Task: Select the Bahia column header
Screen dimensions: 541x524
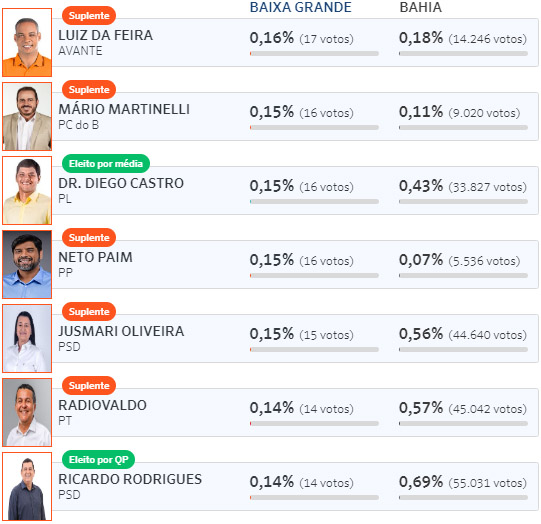Action: pyautogui.click(x=421, y=7)
